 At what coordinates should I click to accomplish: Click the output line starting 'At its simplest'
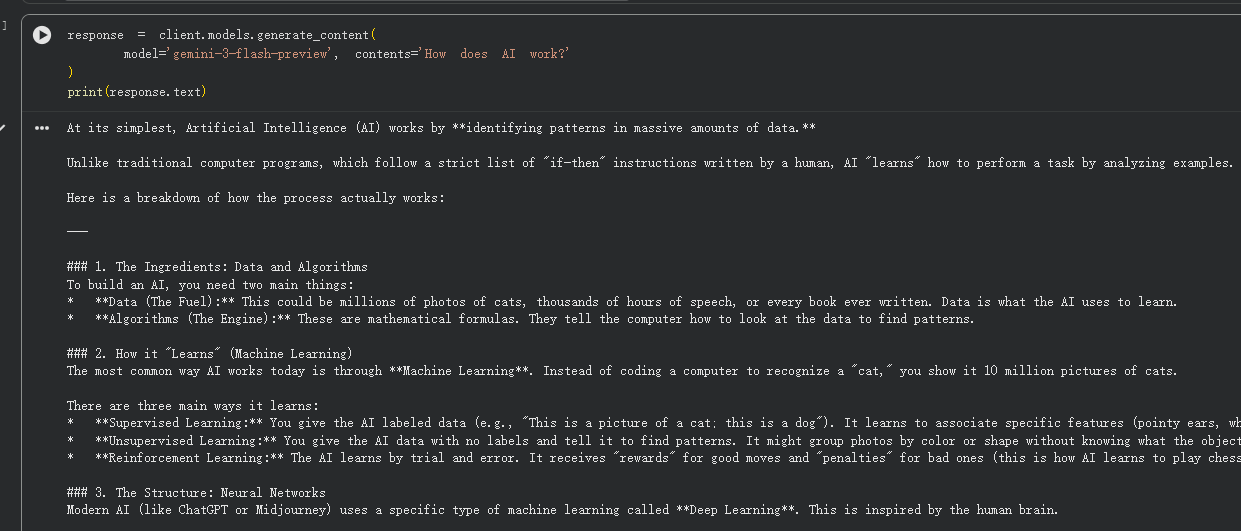(440, 128)
